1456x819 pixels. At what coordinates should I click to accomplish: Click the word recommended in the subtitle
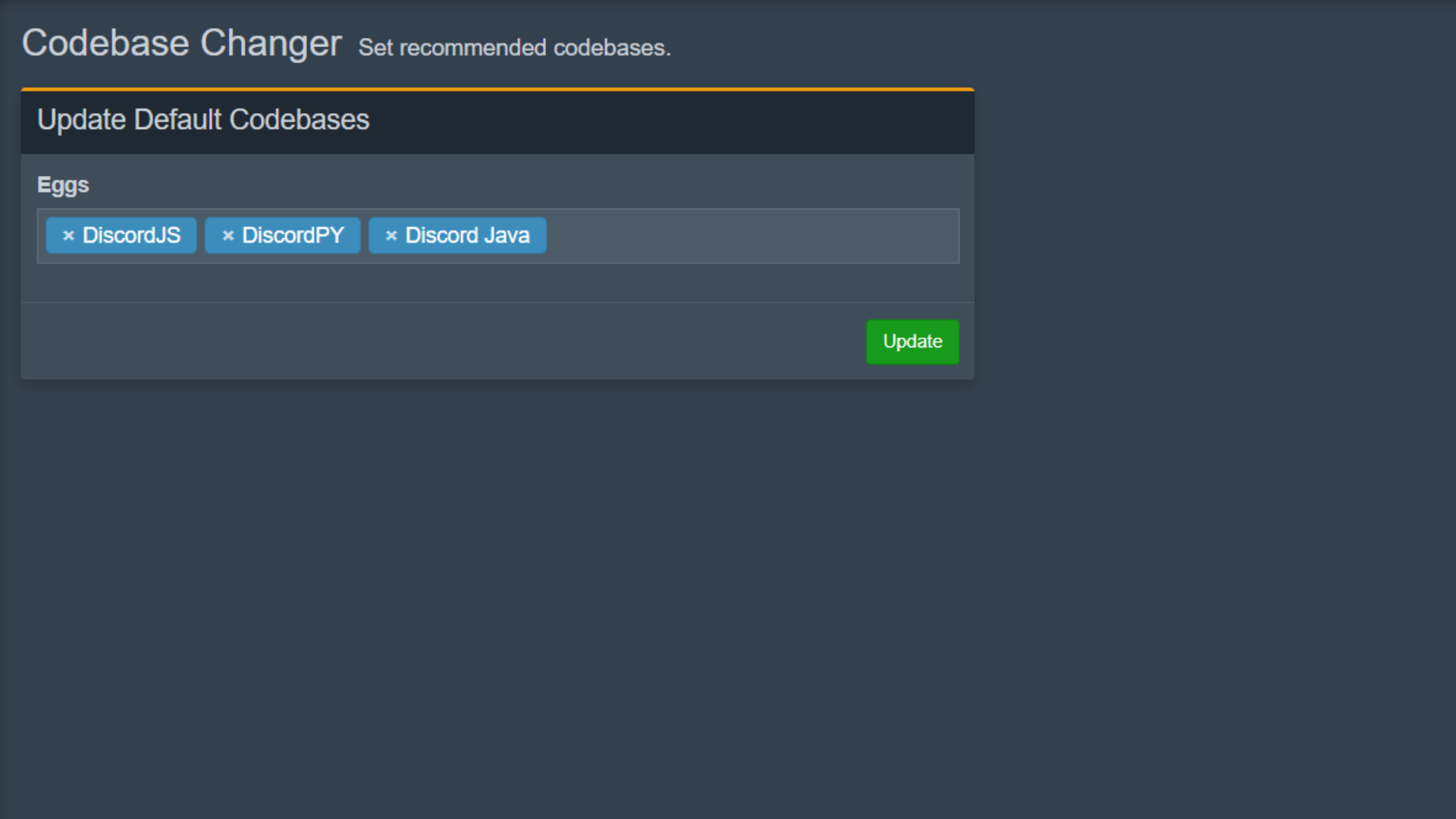472,48
